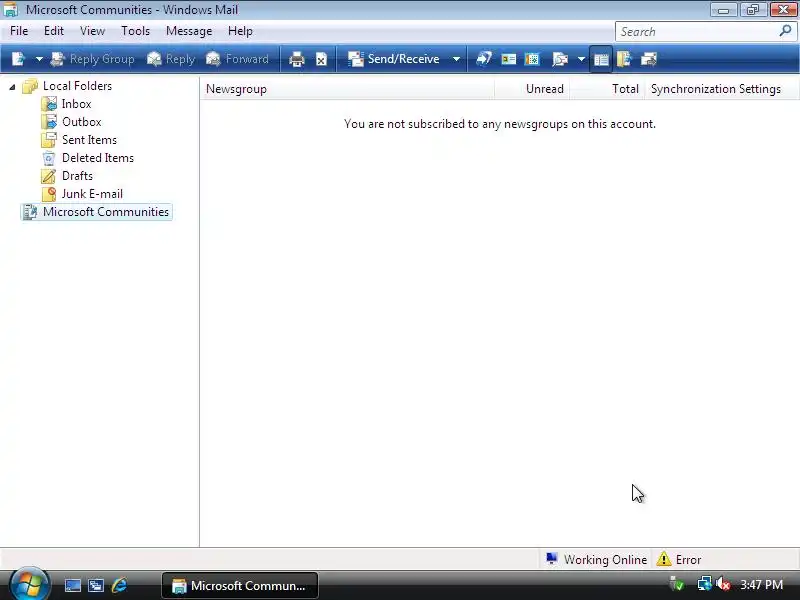The width and height of the screenshot is (800, 600).
Task: Launch Internet Explorer from quick launch
Action: 119,585
